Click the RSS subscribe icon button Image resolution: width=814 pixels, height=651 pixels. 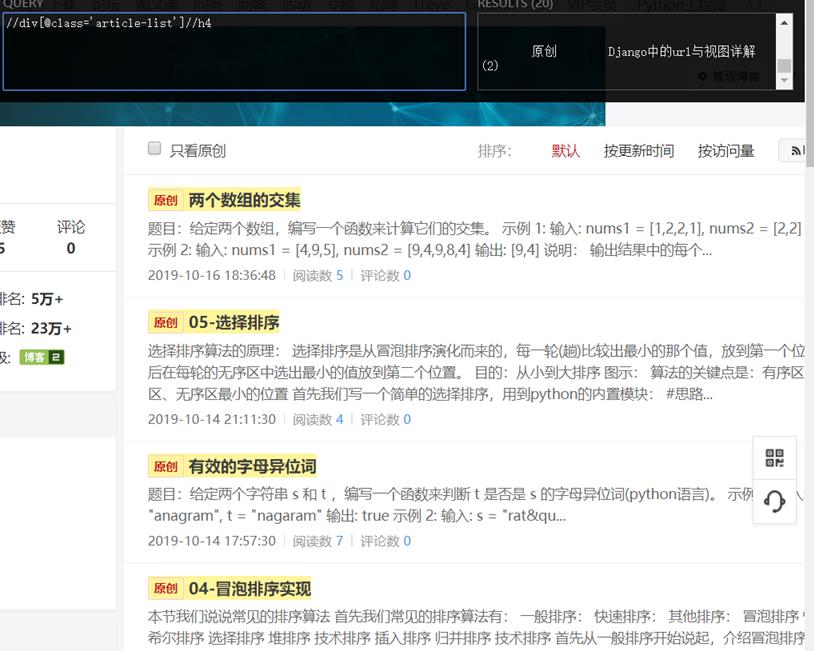coord(797,151)
